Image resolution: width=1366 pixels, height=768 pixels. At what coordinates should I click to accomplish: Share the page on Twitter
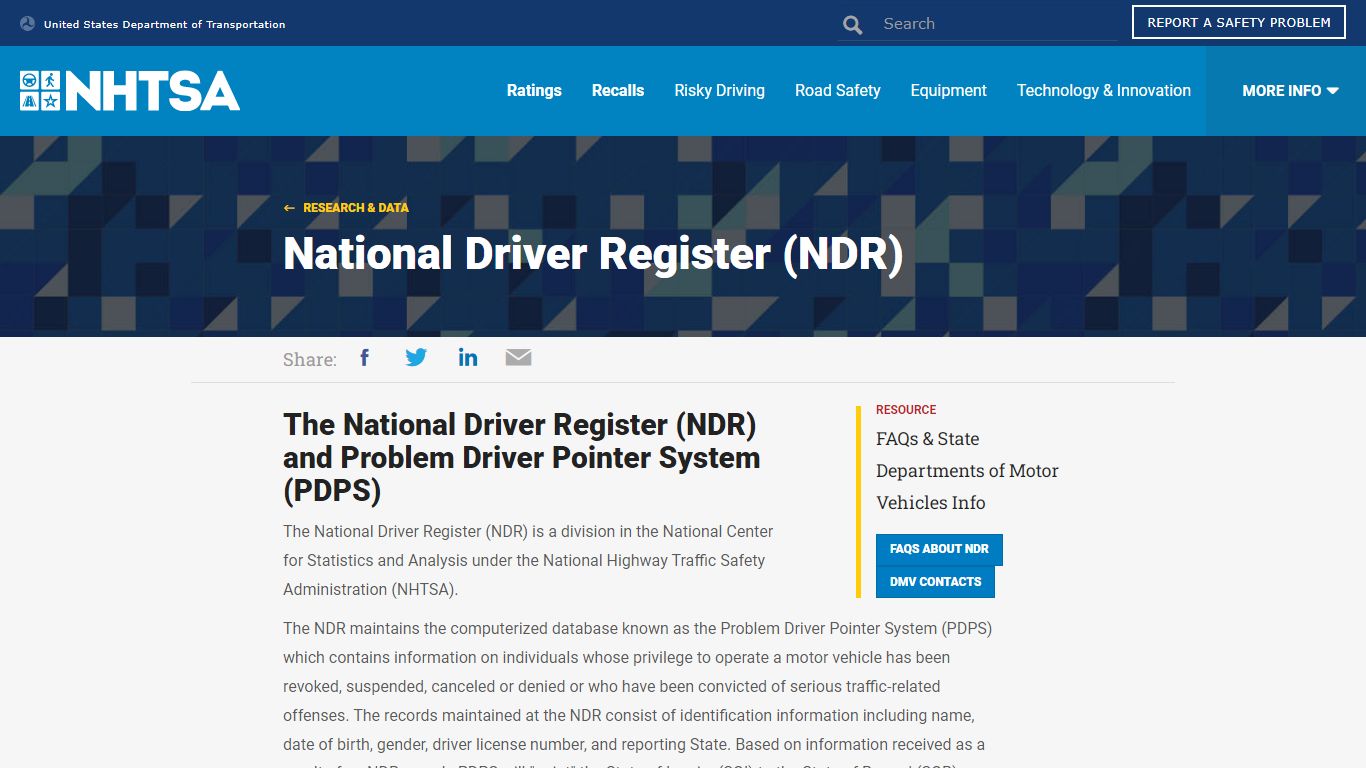click(416, 358)
